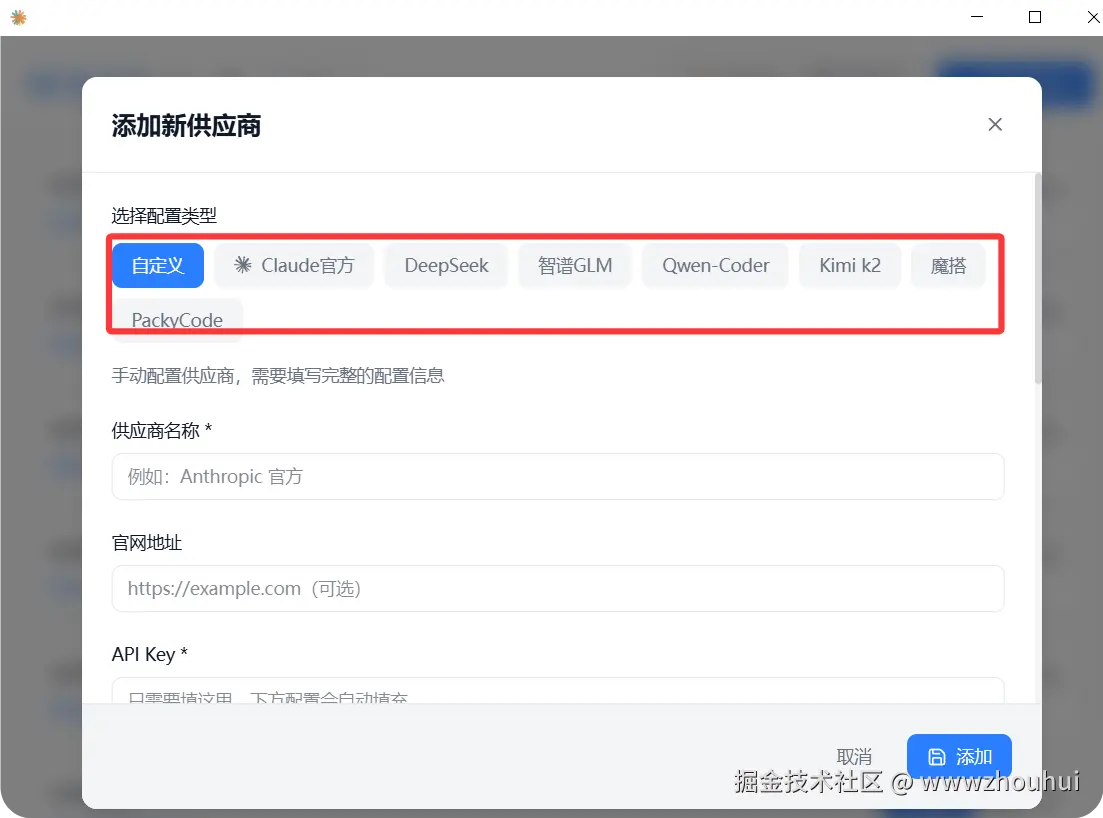
Task: Choose the DeepSeek preset
Action: [446, 265]
